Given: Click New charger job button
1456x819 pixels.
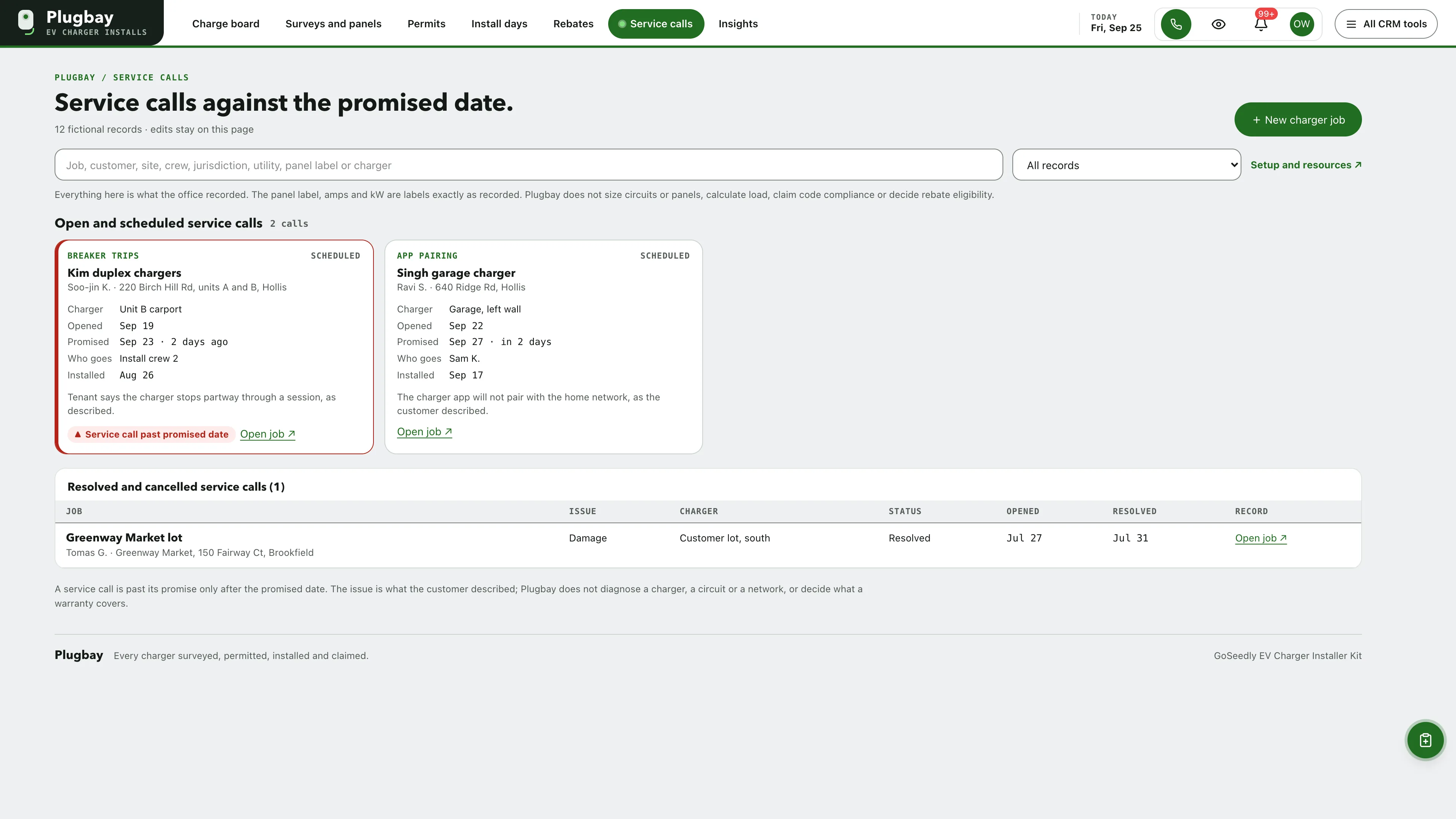Looking at the screenshot, I should pos(1298,119).
